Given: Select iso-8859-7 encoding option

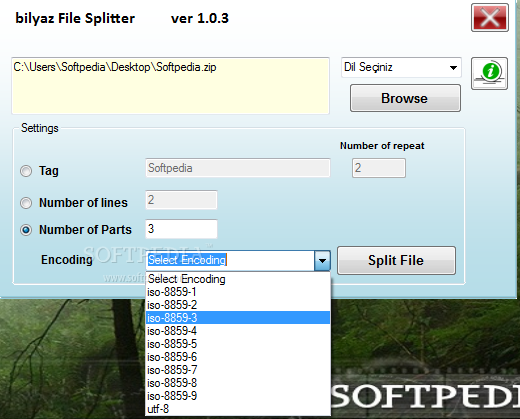Looking at the screenshot, I should 238,370.
